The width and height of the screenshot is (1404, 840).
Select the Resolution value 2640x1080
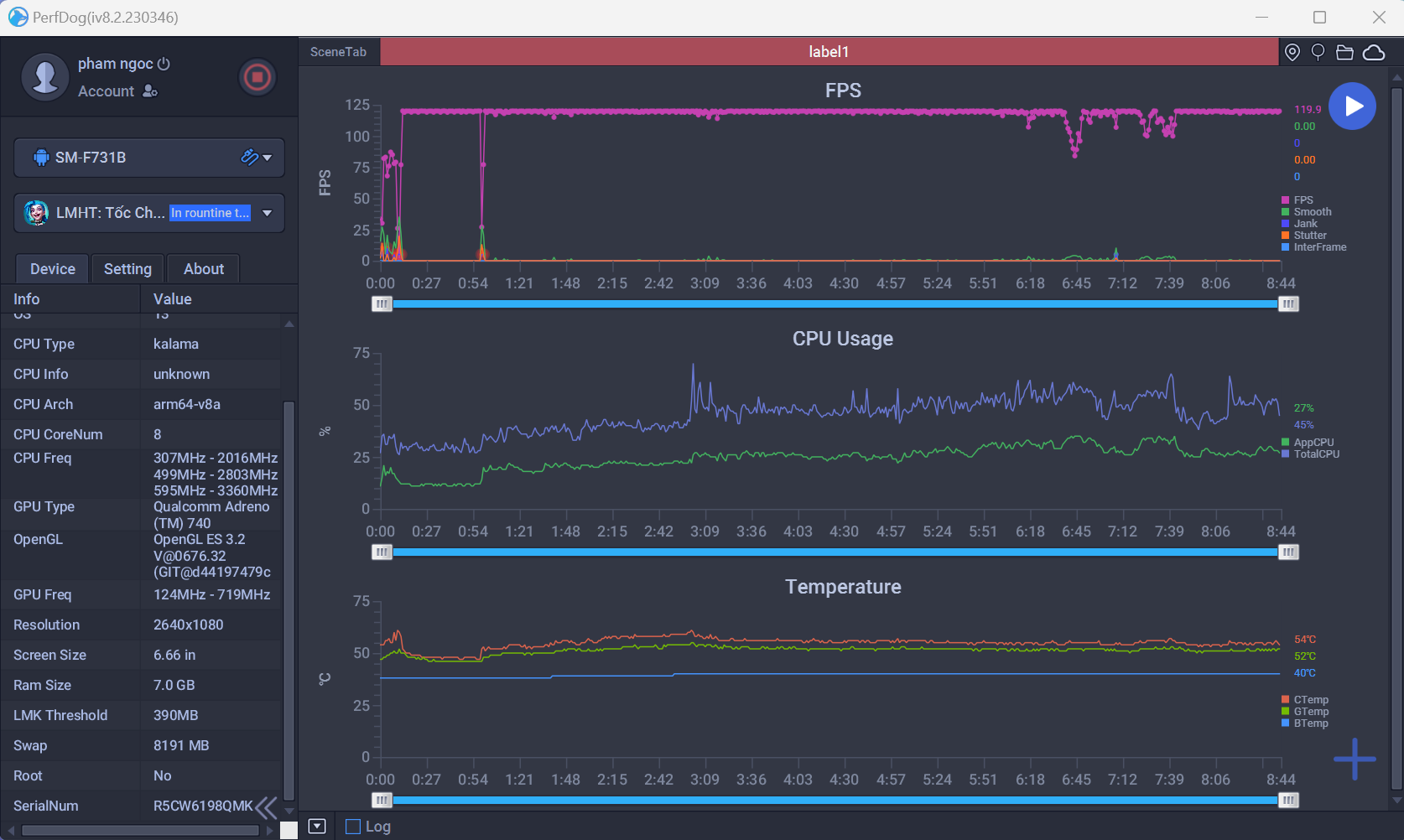(x=189, y=625)
